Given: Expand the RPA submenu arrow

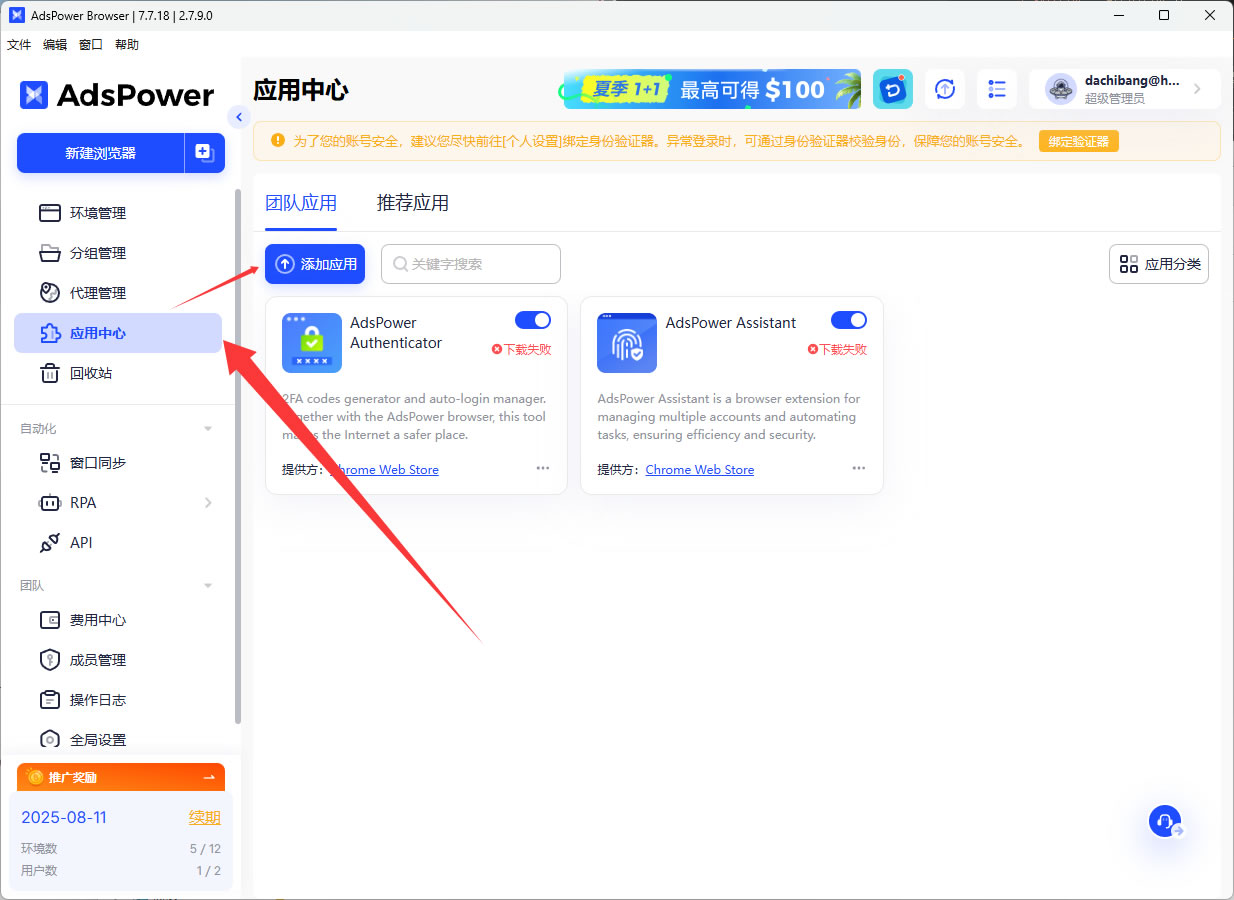Looking at the screenshot, I should (208, 503).
